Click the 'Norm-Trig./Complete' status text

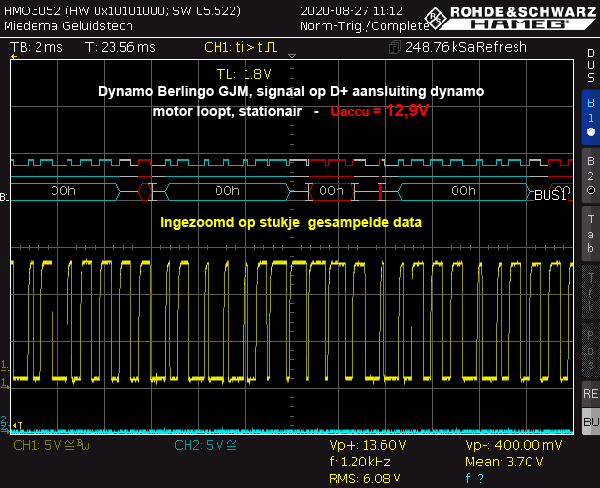coord(365,26)
